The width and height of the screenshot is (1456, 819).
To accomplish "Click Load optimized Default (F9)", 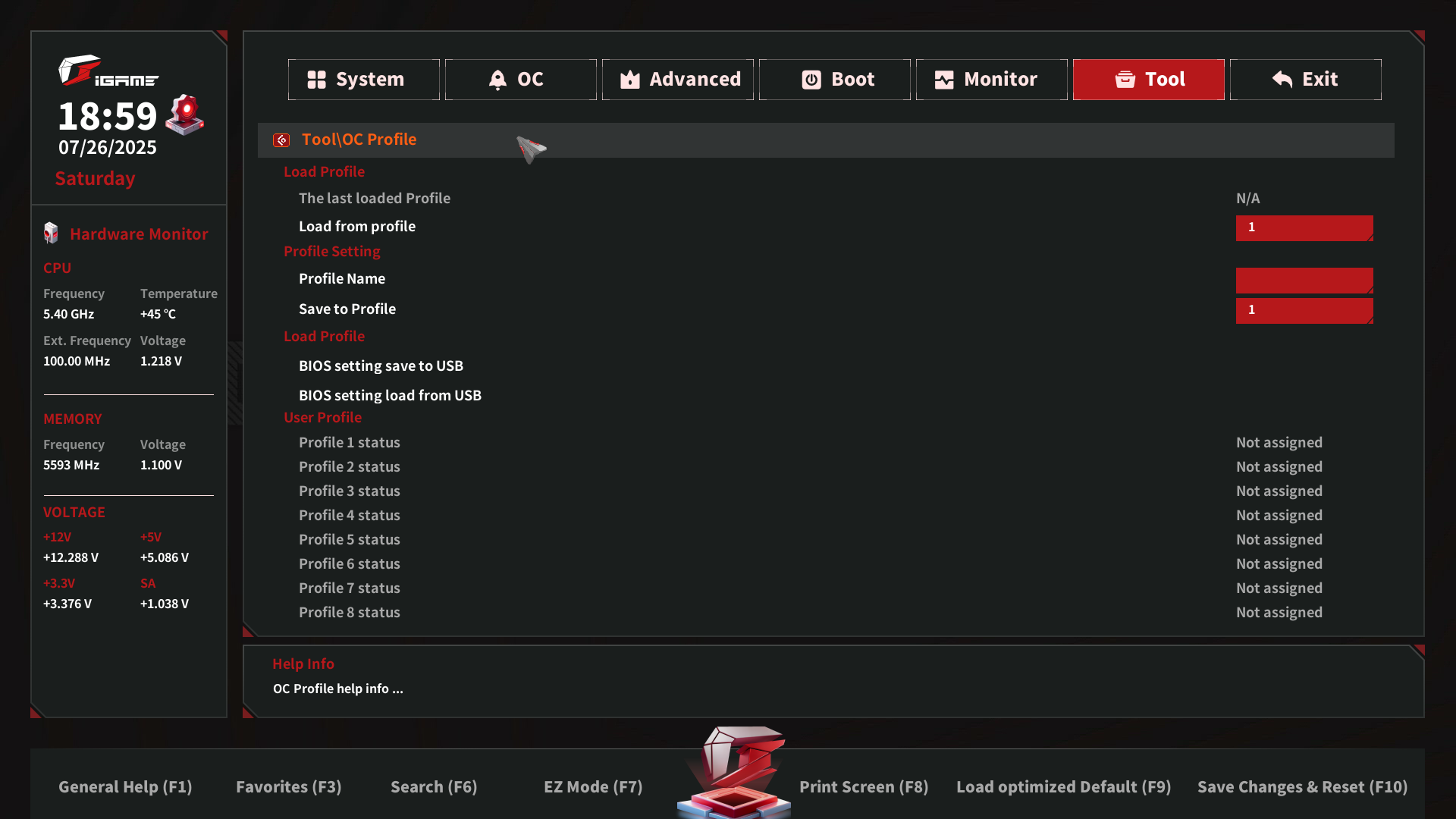I will coord(1063,787).
